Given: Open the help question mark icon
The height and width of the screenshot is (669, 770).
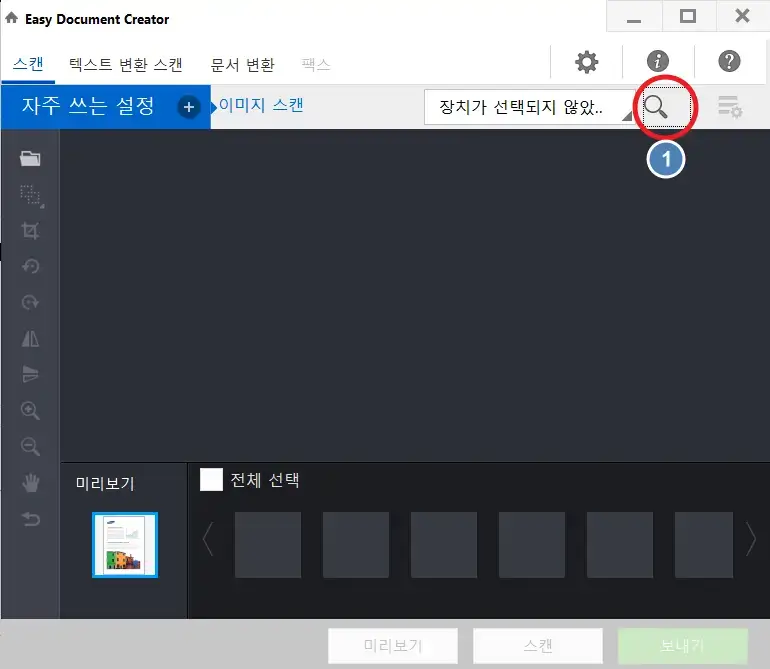Looking at the screenshot, I should pos(729,61).
